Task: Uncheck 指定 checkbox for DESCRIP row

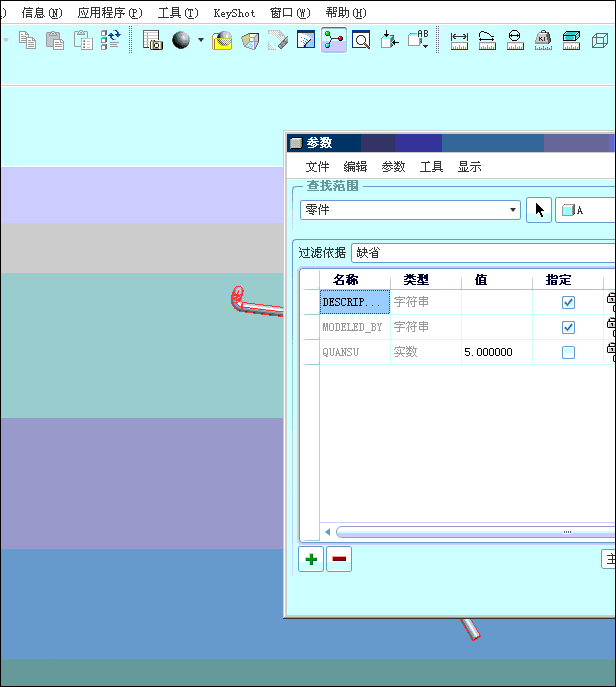Action: point(568,302)
